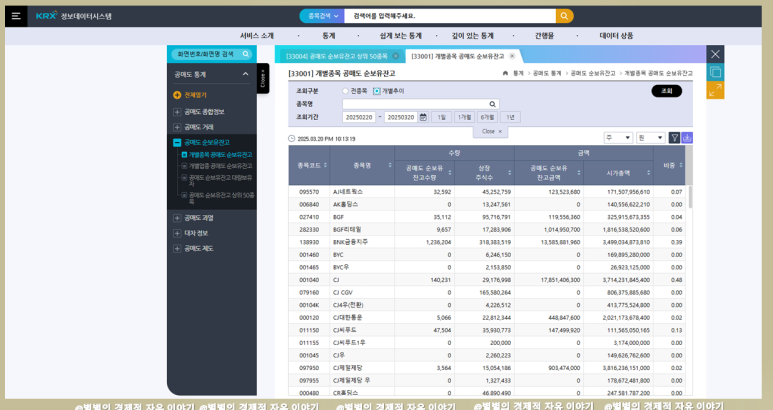Open 개별종목 공매도 순보유잔고 sidebar item
The image size is (773, 410).
tap(220, 155)
